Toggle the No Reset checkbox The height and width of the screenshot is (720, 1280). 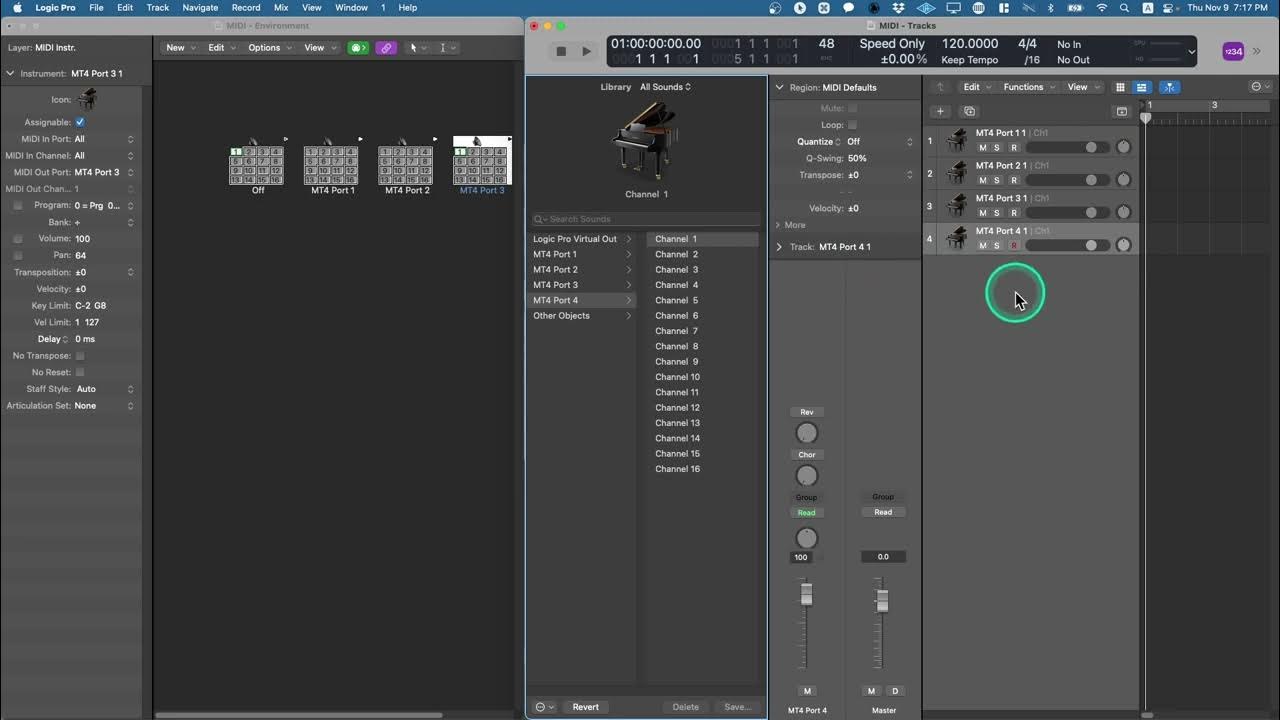tap(80, 372)
